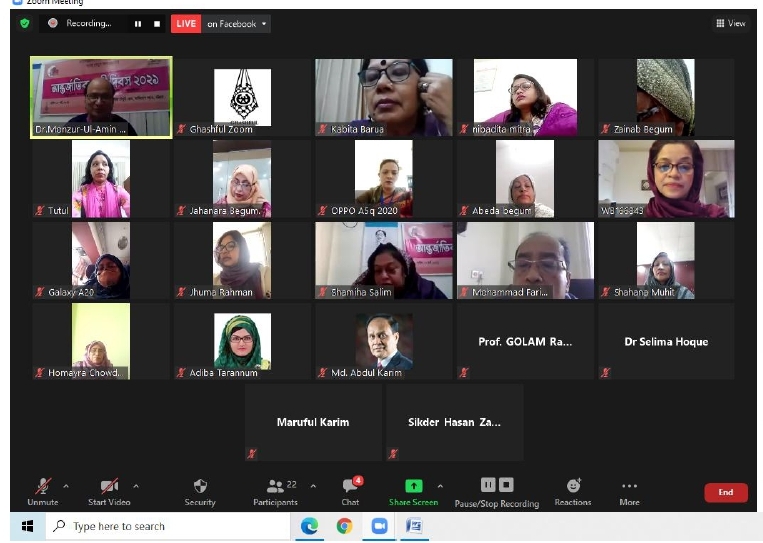The width and height of the screenshot is (763, 543).
Task: Select Tutul's video tile
Action: (101, 179)
